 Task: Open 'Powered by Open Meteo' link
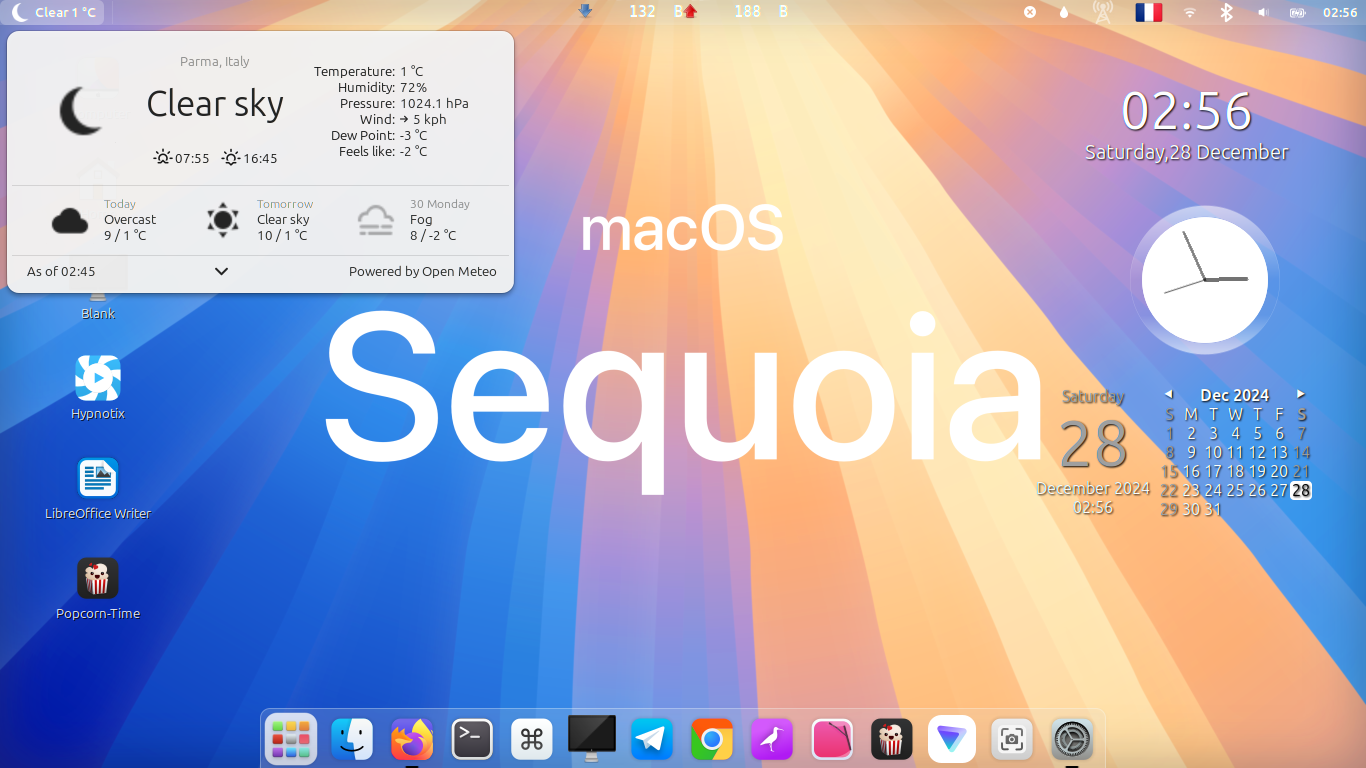pyautogui.click(x=423, y=271)
